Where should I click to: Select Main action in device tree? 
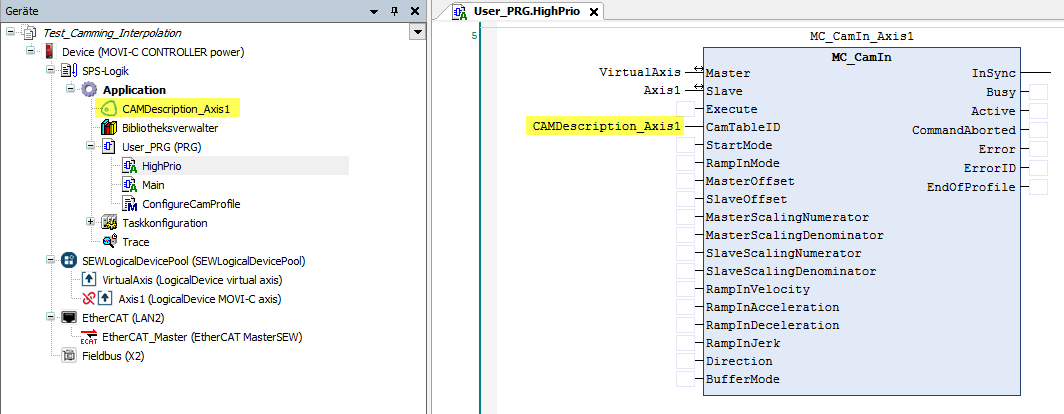pos(153,185)
